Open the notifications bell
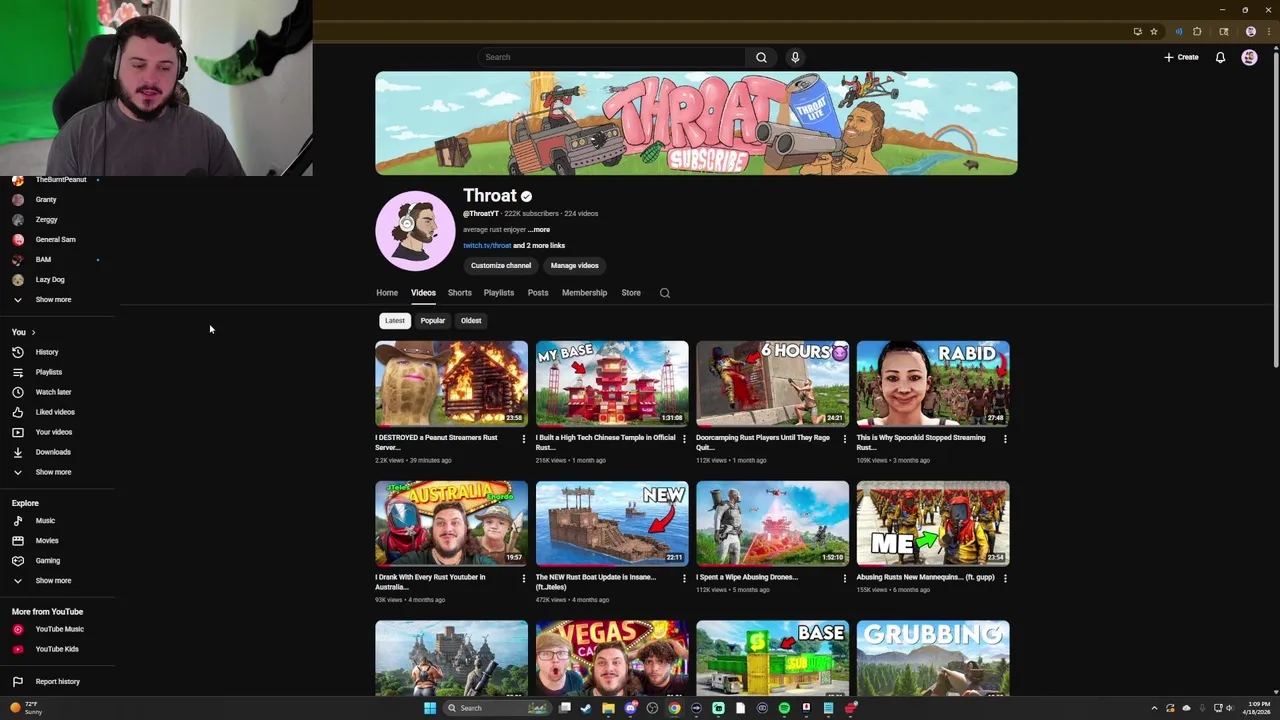The width and height of the screenshot is (1280, 720). [x=1220, y=57]
